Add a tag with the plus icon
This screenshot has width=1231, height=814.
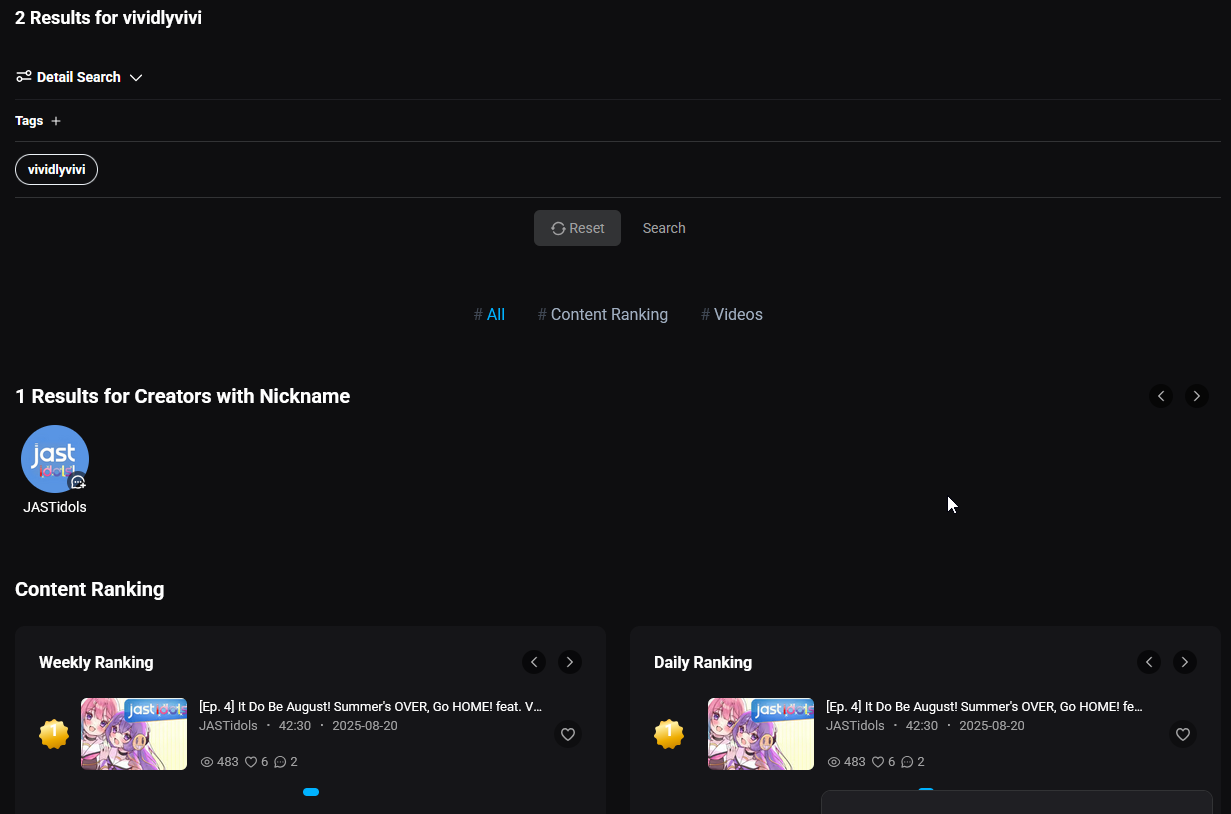pyautogui.click(x=56, y=121)
